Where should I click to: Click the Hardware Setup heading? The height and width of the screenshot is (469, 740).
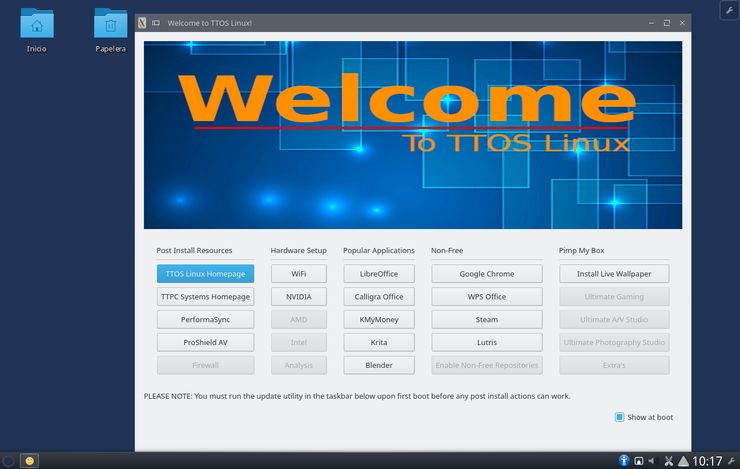click(299, 251)
